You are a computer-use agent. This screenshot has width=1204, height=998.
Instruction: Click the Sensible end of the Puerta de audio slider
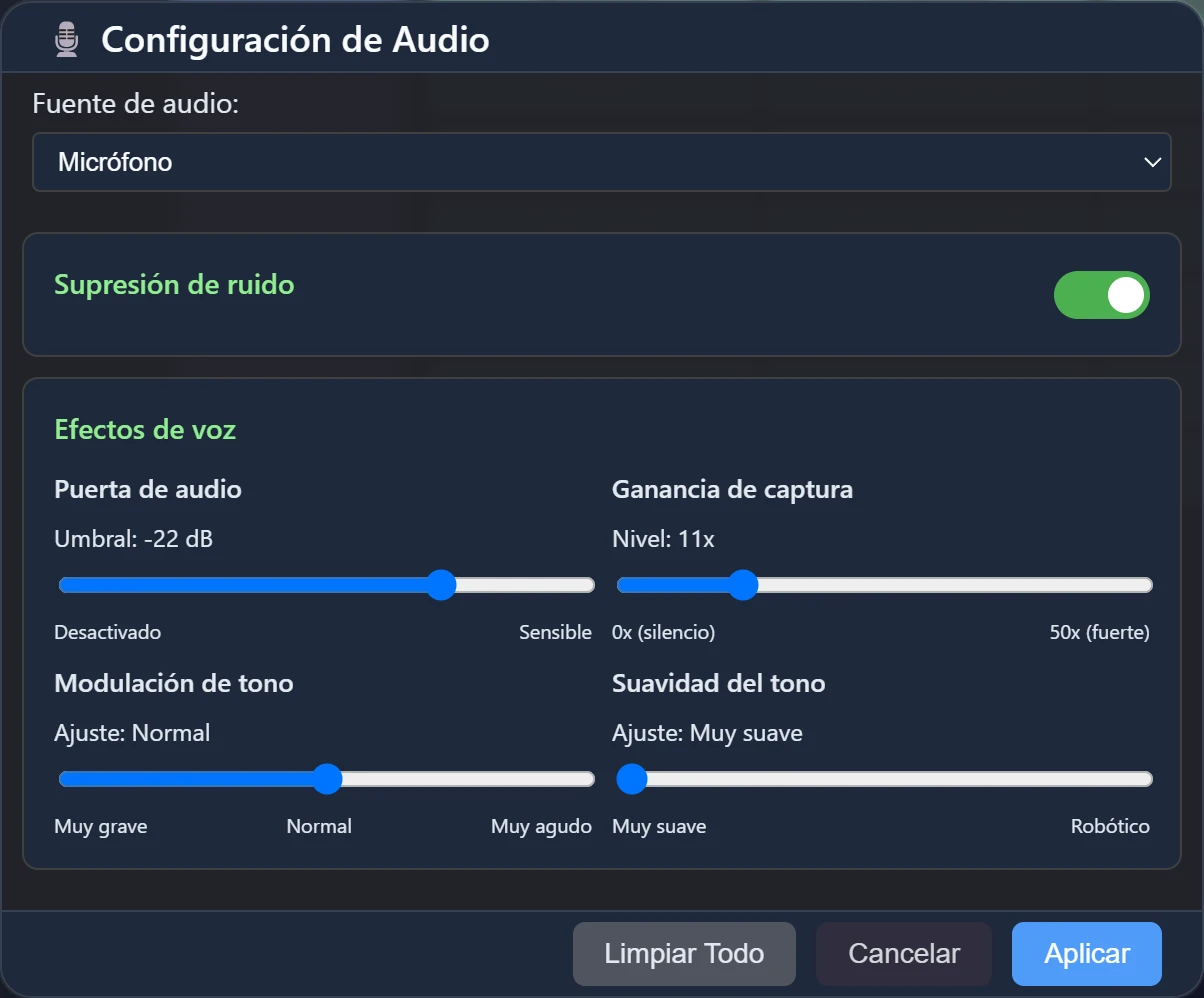(x=590, y=585)
